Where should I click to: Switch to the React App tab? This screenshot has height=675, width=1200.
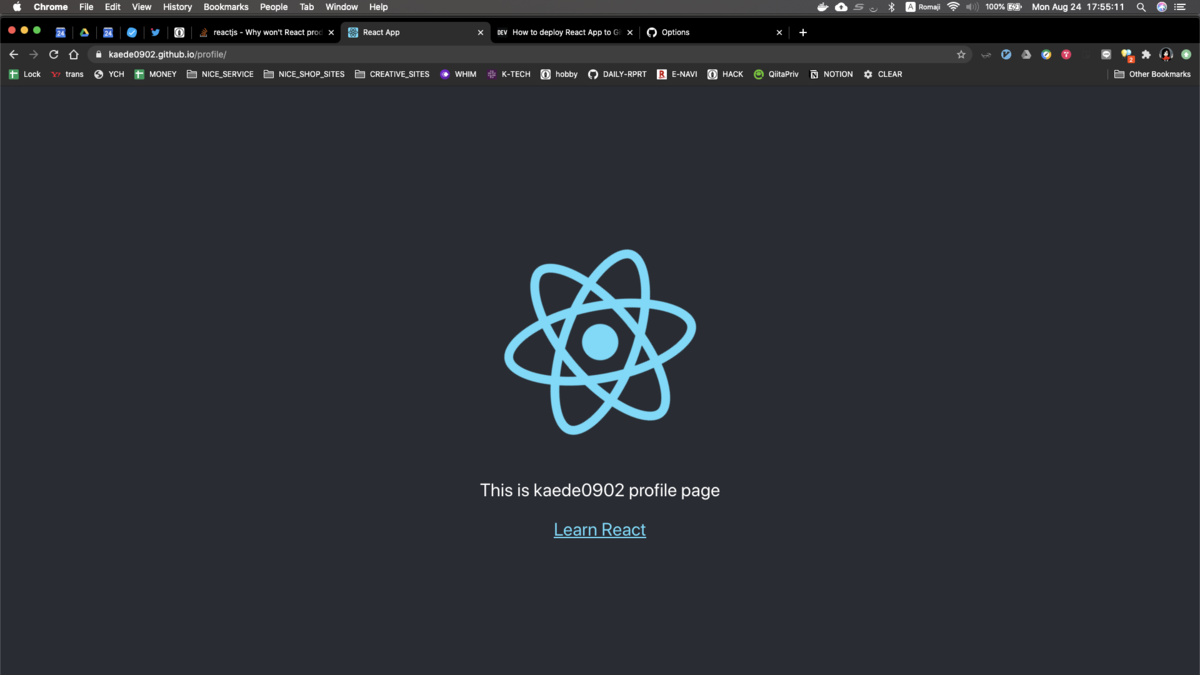tap(405, 32)
